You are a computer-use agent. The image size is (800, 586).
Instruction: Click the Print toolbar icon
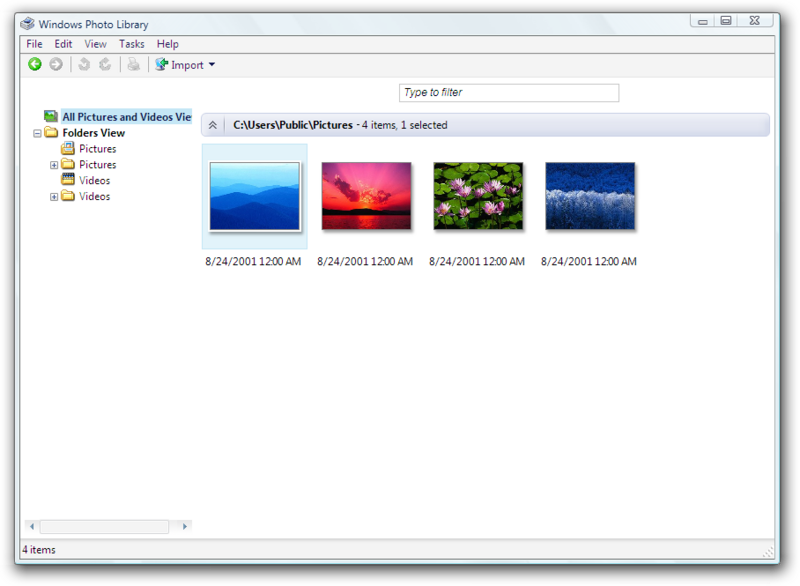pos(133,64)
